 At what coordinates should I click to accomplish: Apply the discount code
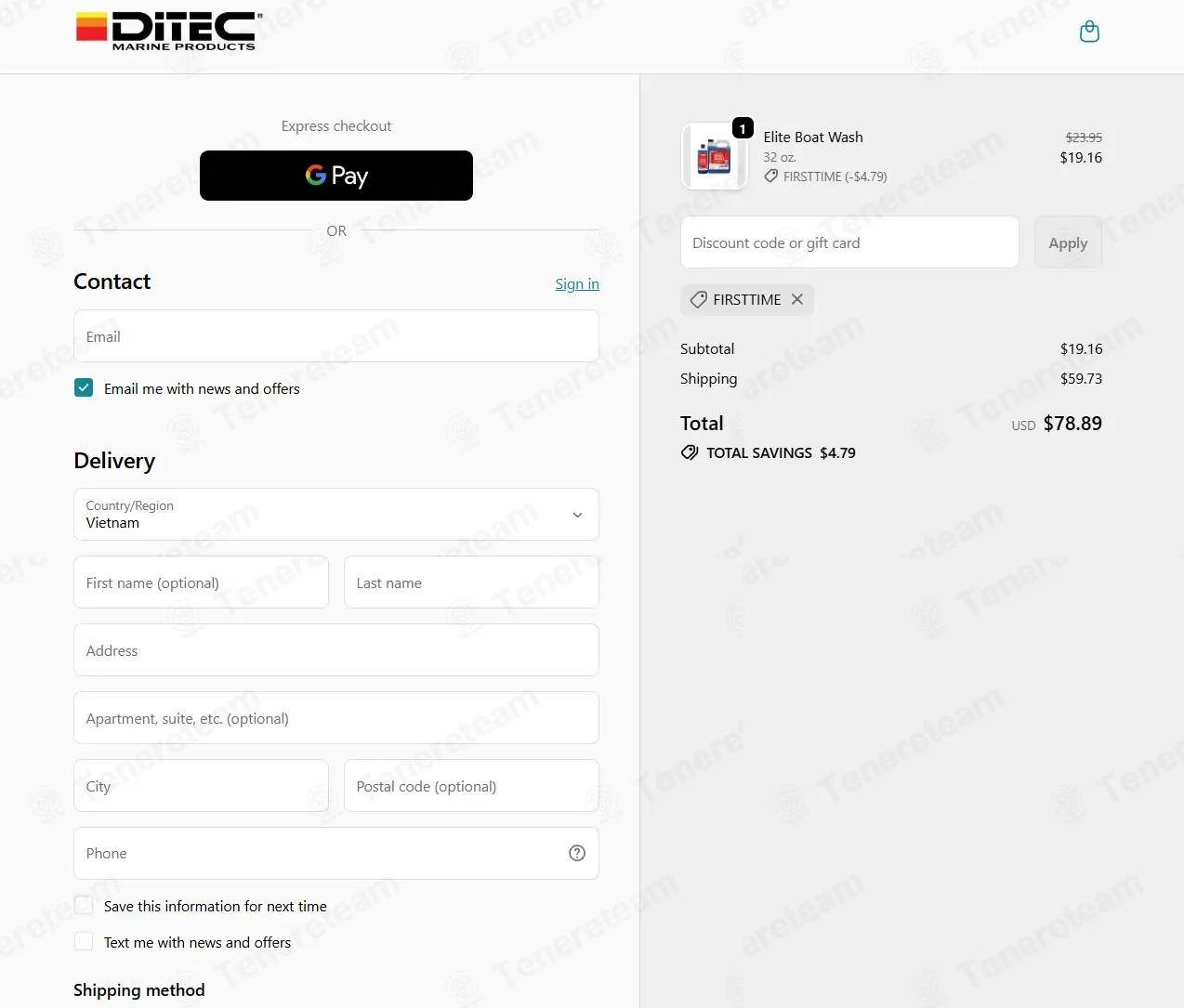[1068, 242]
